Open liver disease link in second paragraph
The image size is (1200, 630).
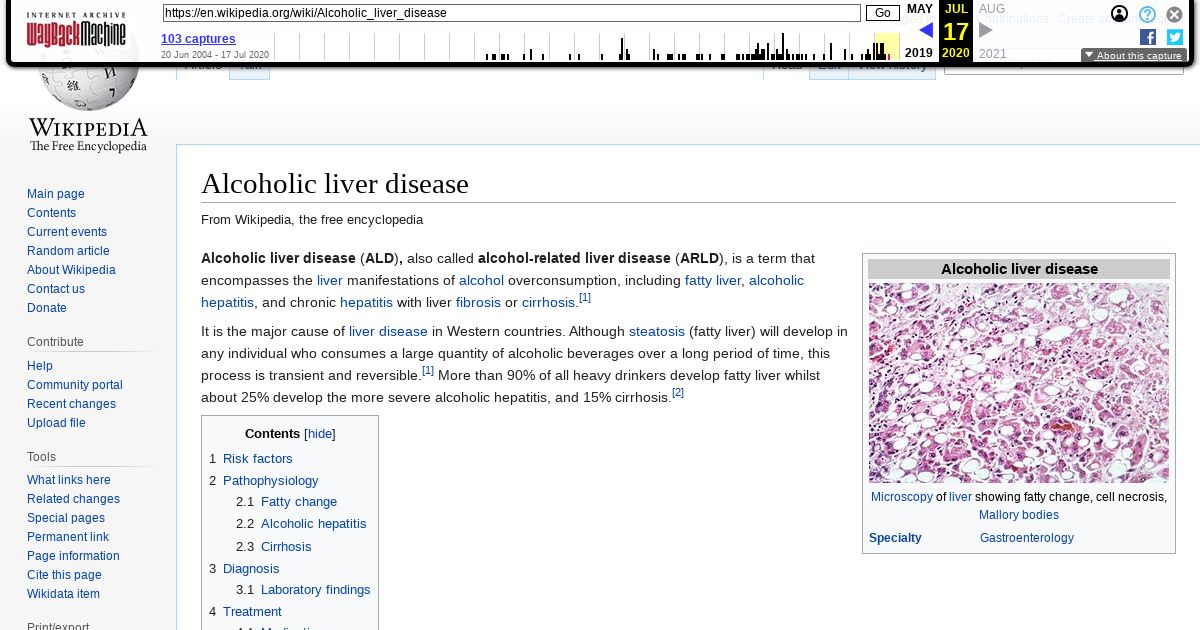388,332
